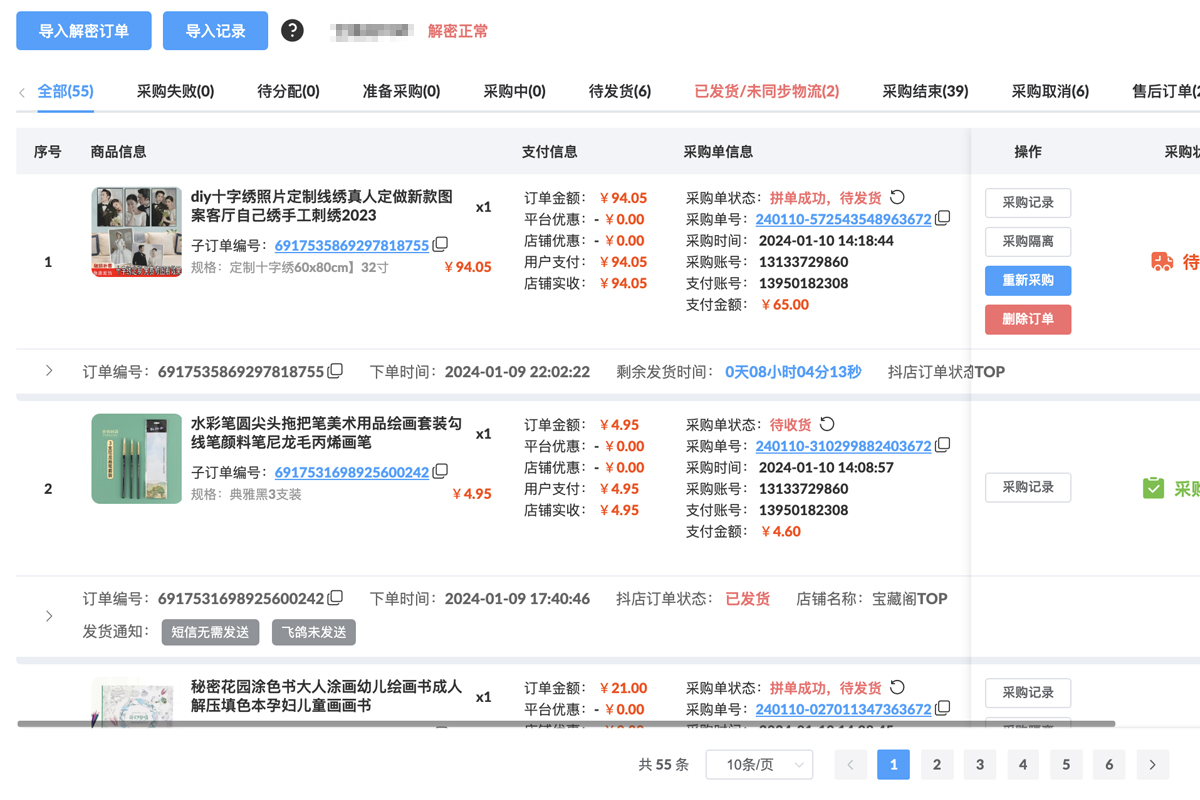The width and height of the screenshot is (1200, 800).
Task: Click the blue 重新采购 button
Action: coord(1028,280)
